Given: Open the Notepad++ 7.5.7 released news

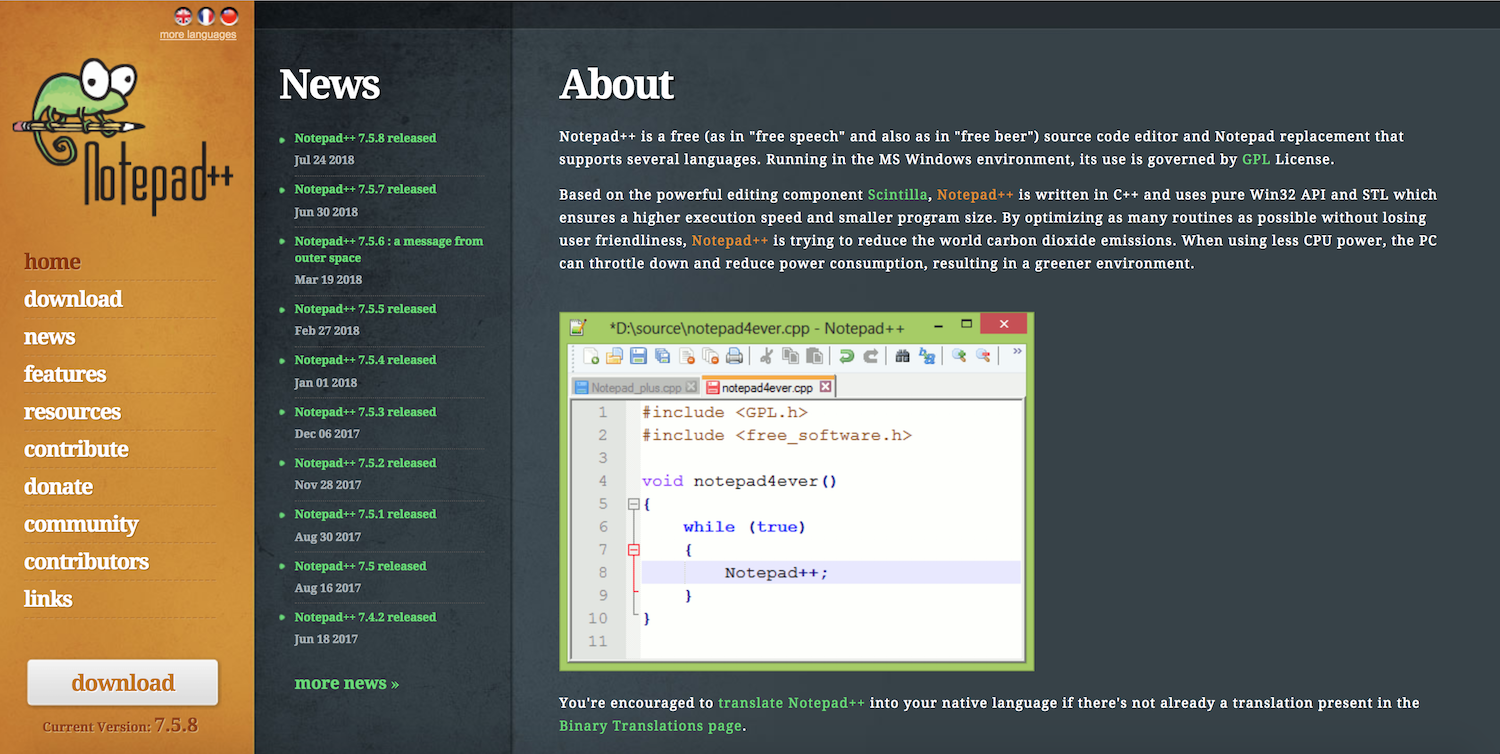Looking at the screenshot, I should (365, 189).
